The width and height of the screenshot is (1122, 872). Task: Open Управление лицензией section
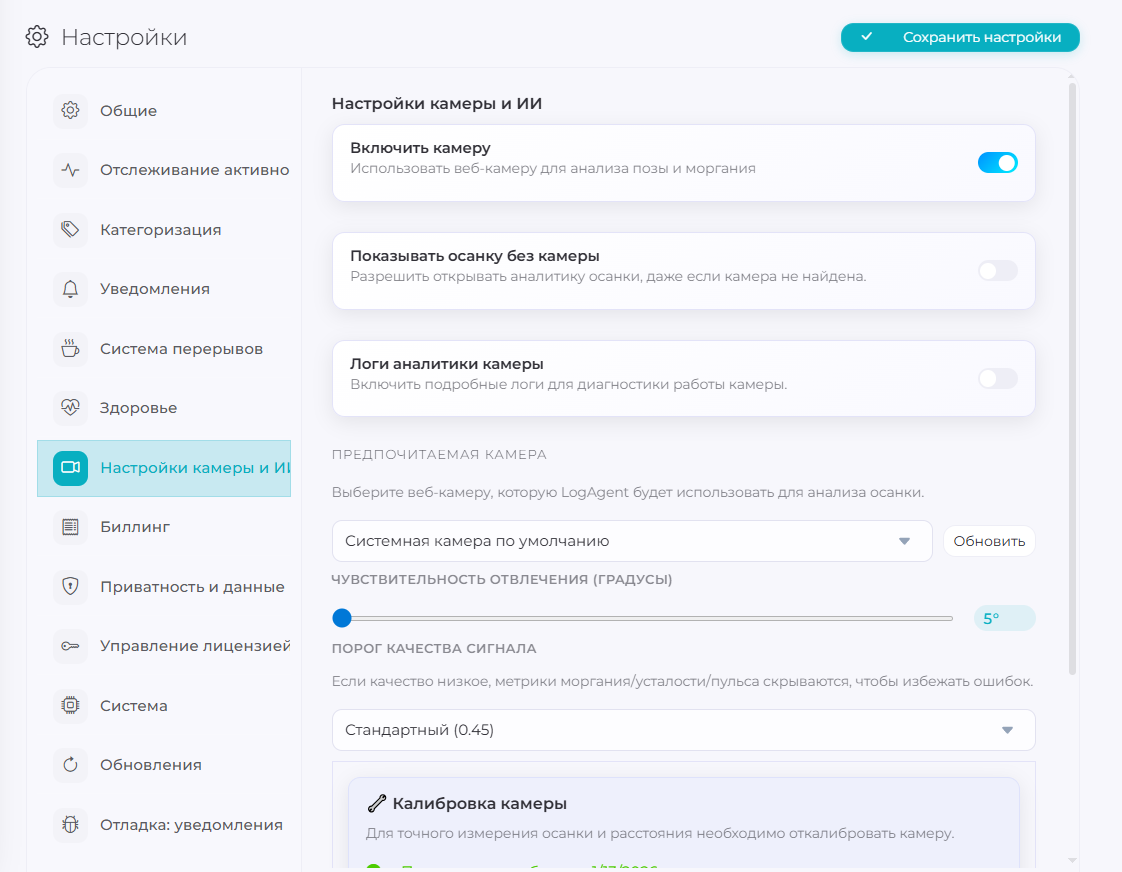tap(164, 646)
